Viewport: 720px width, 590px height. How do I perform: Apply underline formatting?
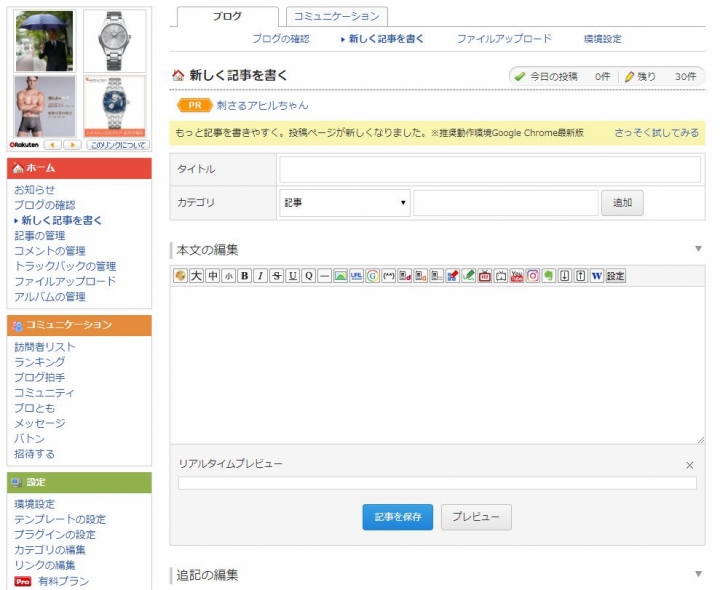pos(292,276)
